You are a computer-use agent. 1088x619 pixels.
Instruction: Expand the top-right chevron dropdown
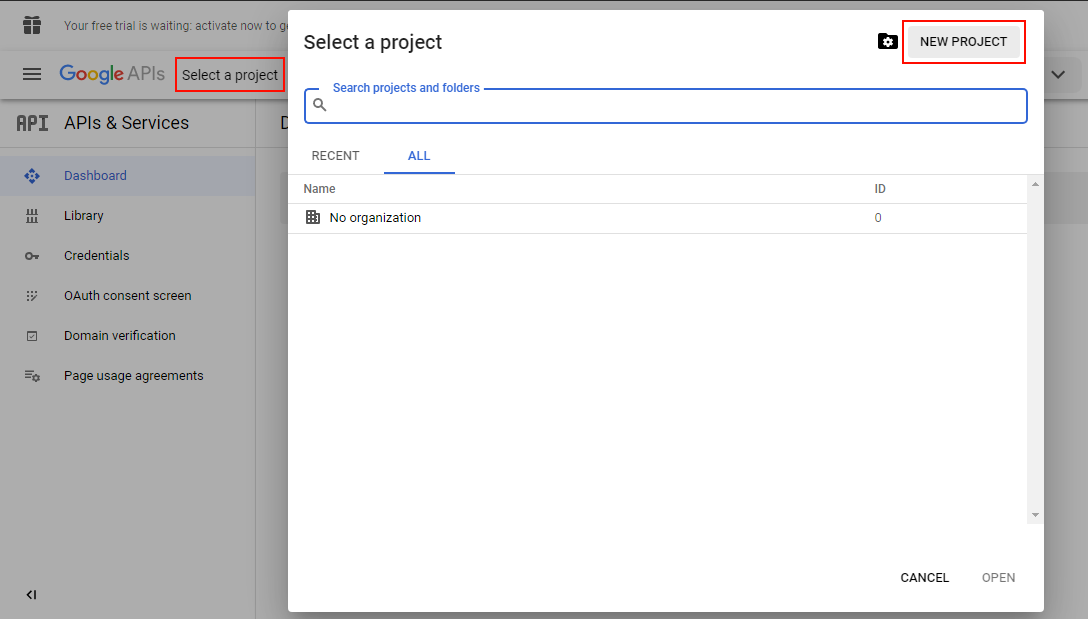point(1058,75)
